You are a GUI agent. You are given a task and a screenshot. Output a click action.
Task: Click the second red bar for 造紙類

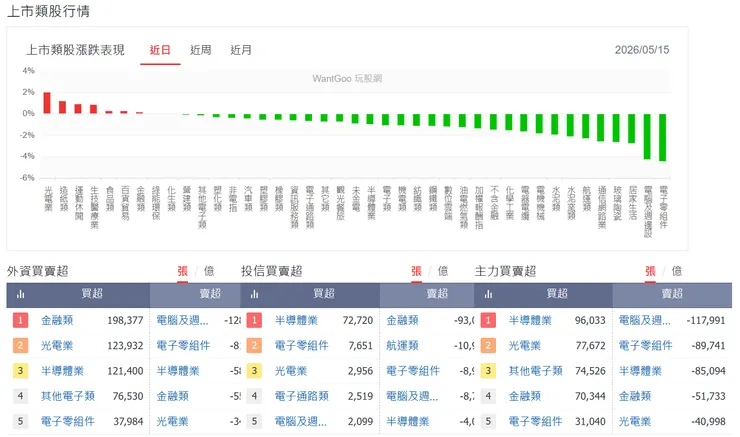pos(62,107)
